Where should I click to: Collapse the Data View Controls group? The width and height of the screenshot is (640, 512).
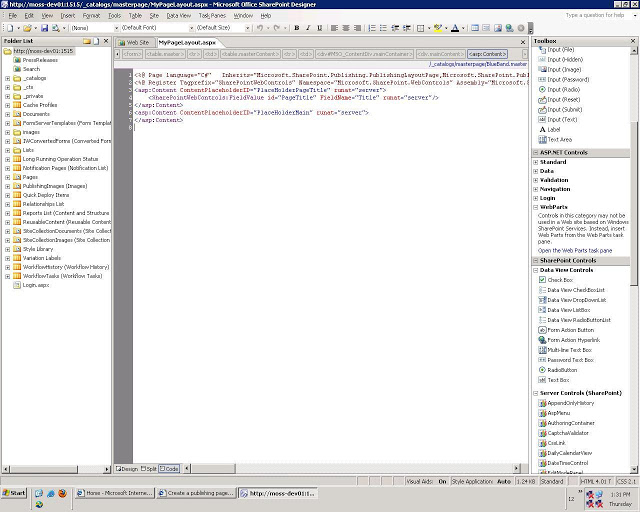[x=536, y=270]
